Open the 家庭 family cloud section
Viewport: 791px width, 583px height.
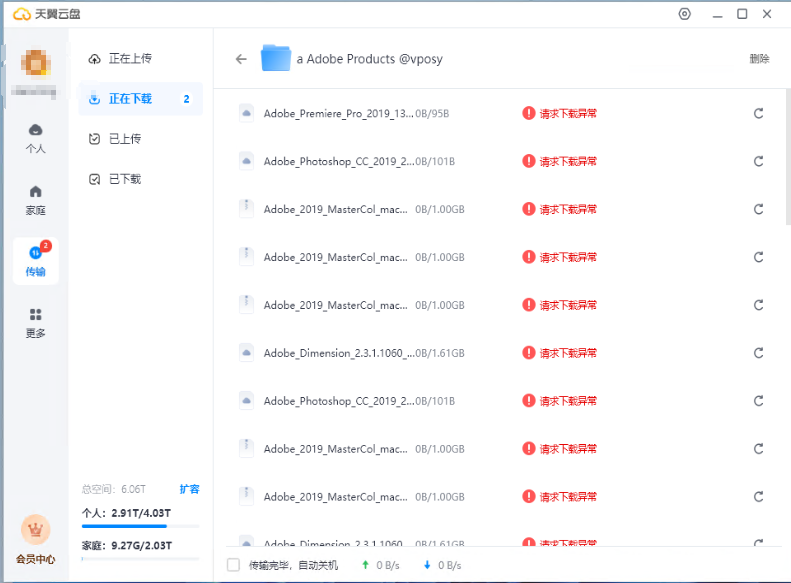tap(35, 200)
